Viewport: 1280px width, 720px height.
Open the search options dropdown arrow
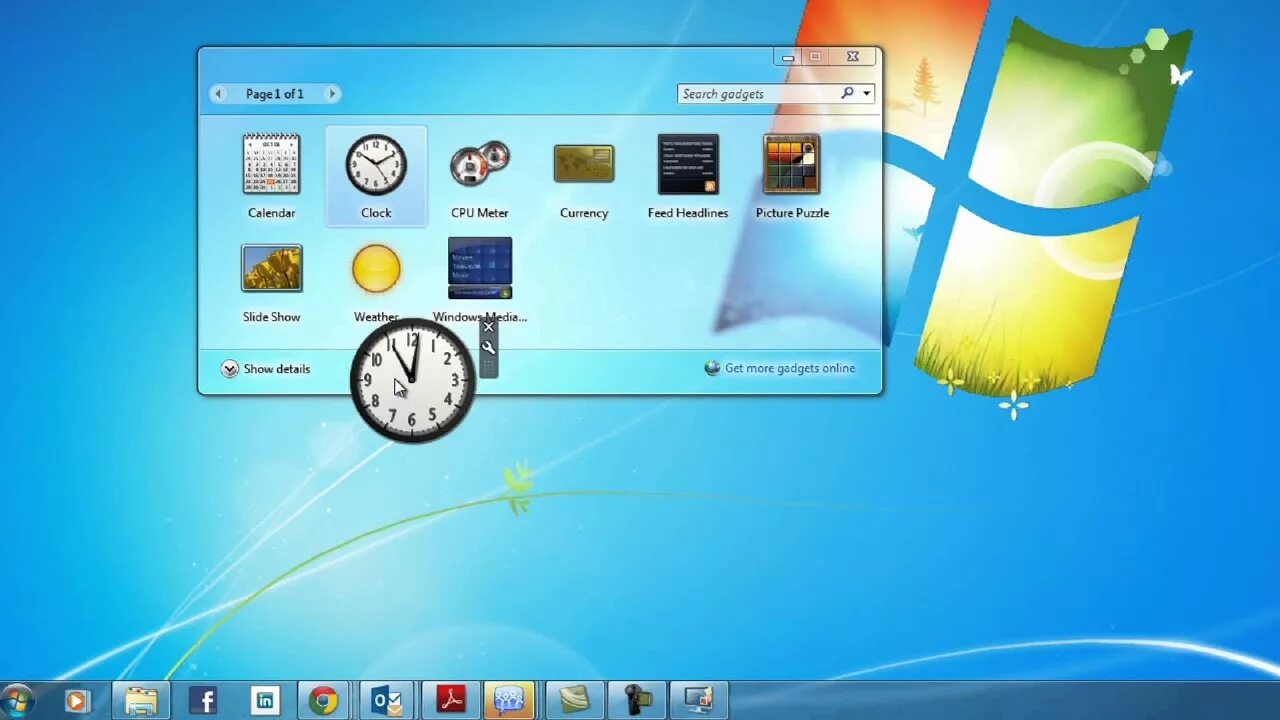pos(866,94)
